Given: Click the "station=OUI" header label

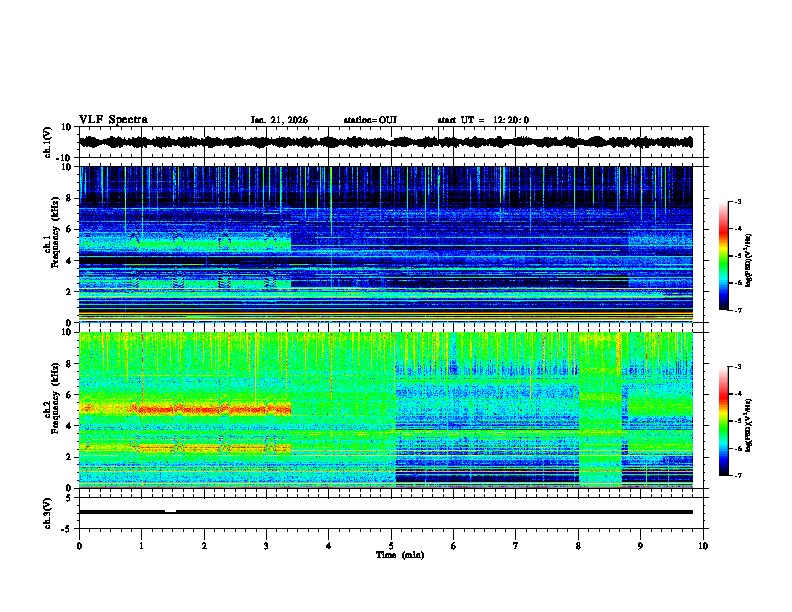Looking at the screenshot, I should (370, 120).
